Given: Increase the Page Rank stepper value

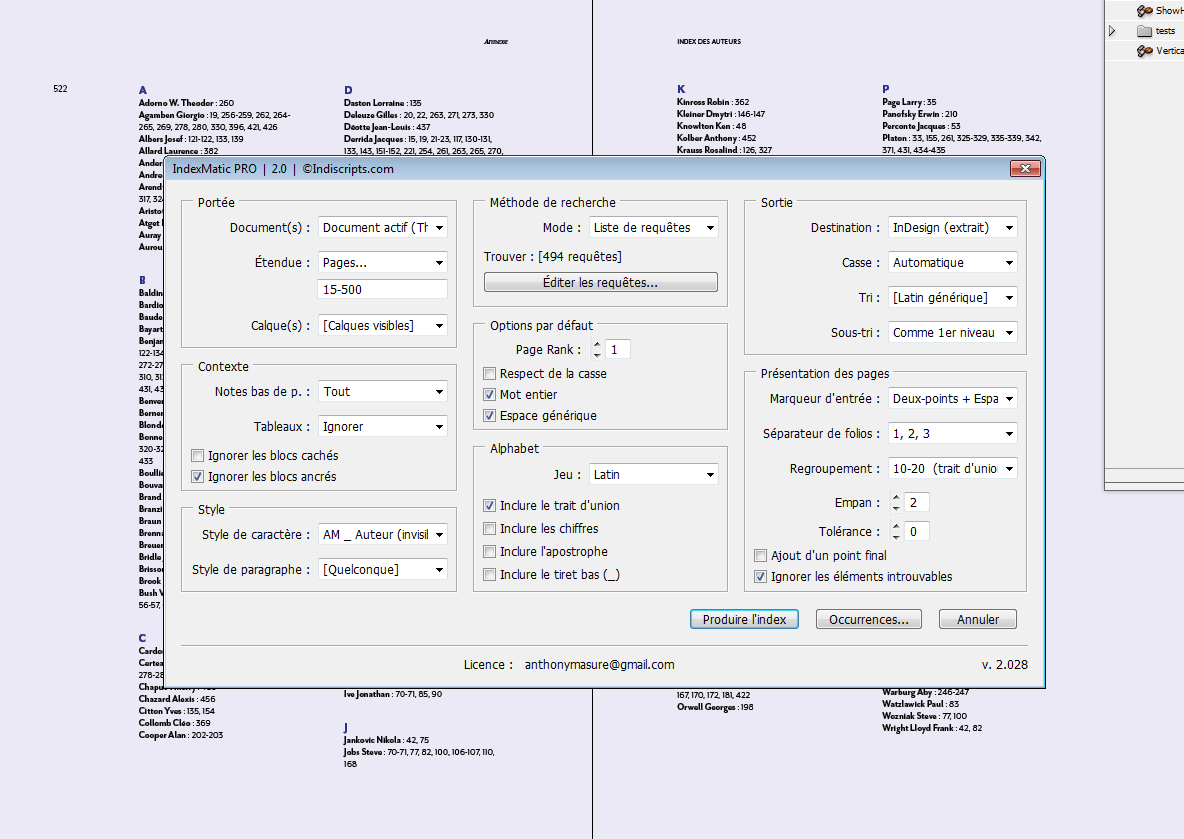Looking at the screenshot, I should [597, 344].
